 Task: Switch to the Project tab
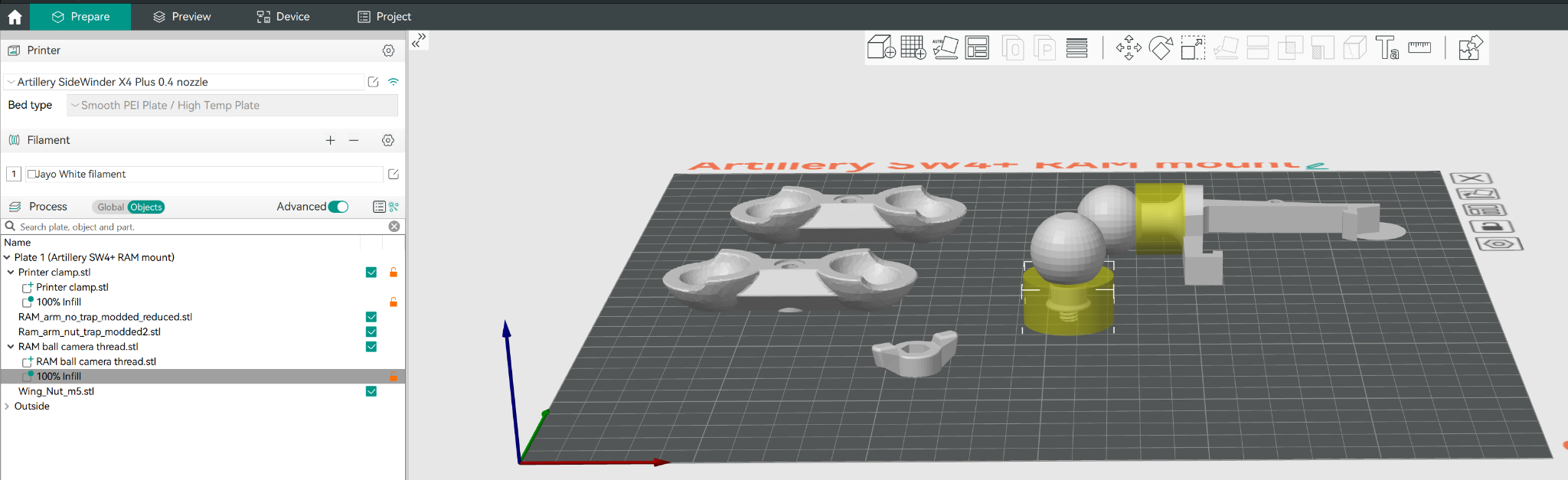384,17
